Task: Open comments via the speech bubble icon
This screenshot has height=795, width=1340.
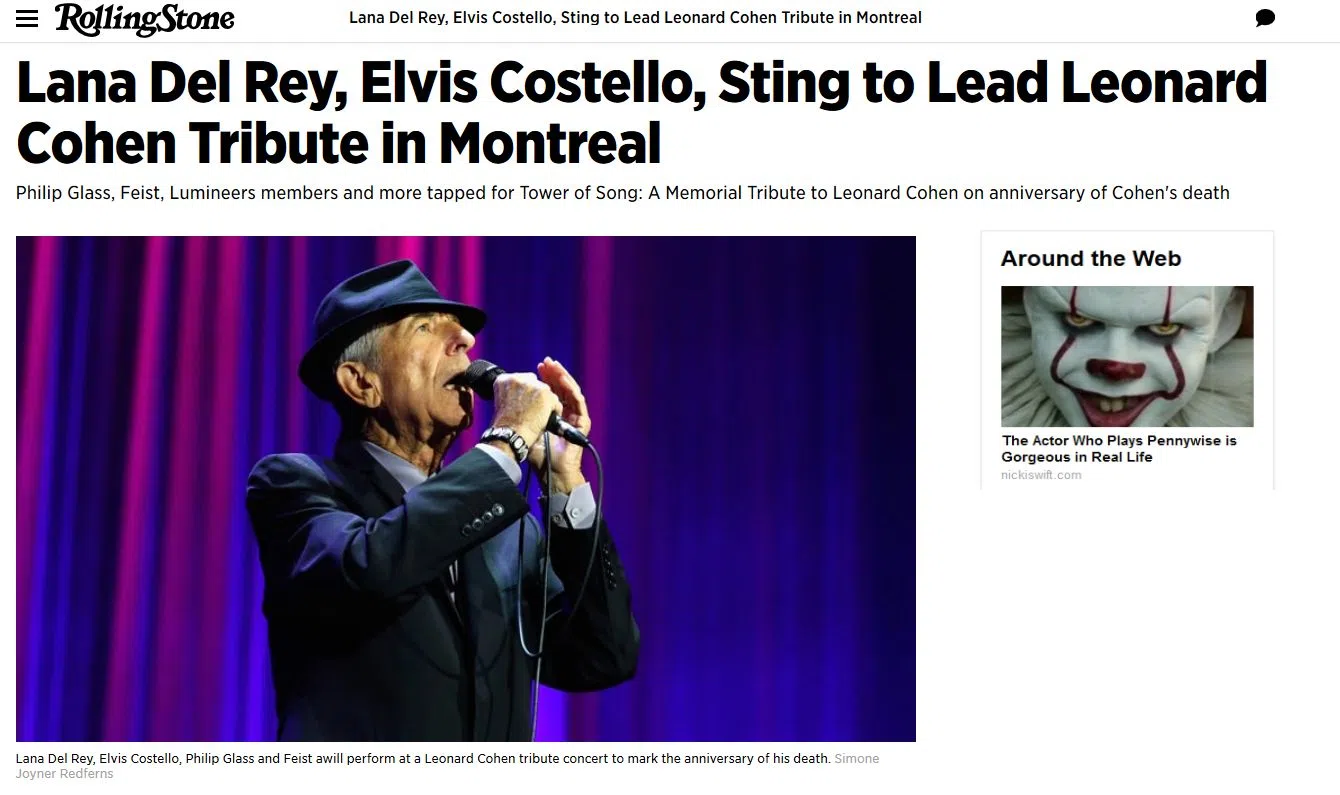Action: [x=1265, y=18]
